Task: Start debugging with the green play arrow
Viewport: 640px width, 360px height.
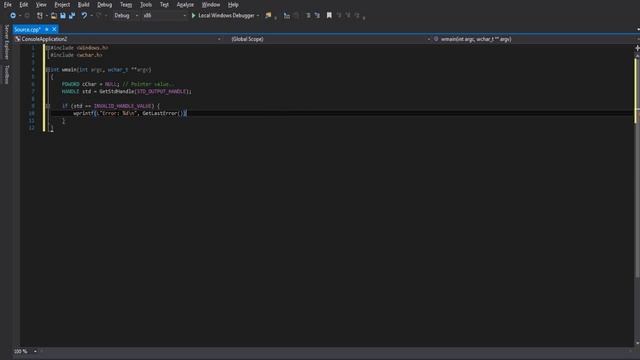Action: pos(193,16)
